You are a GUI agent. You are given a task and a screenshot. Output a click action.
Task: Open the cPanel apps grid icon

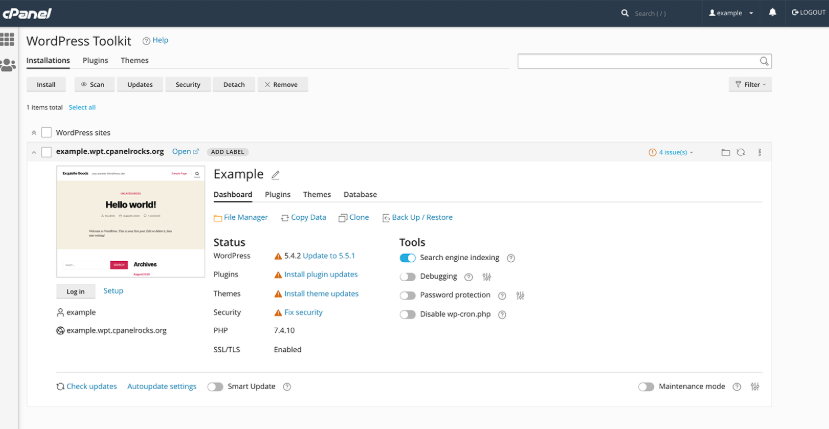(x=7, y=39)
